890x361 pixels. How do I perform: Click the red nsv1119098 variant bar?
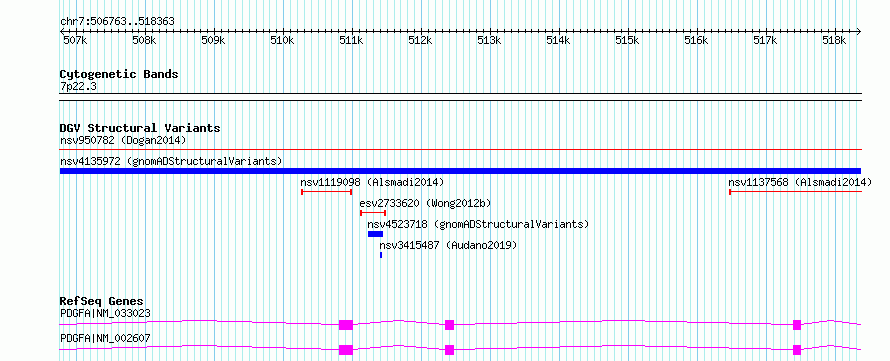[327, 192]
